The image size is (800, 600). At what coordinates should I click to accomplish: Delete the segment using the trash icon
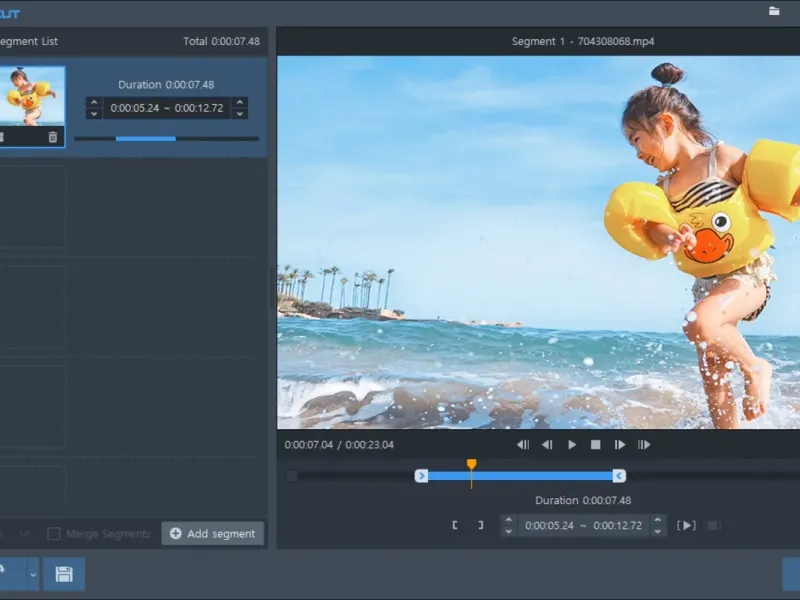(53, 137)
